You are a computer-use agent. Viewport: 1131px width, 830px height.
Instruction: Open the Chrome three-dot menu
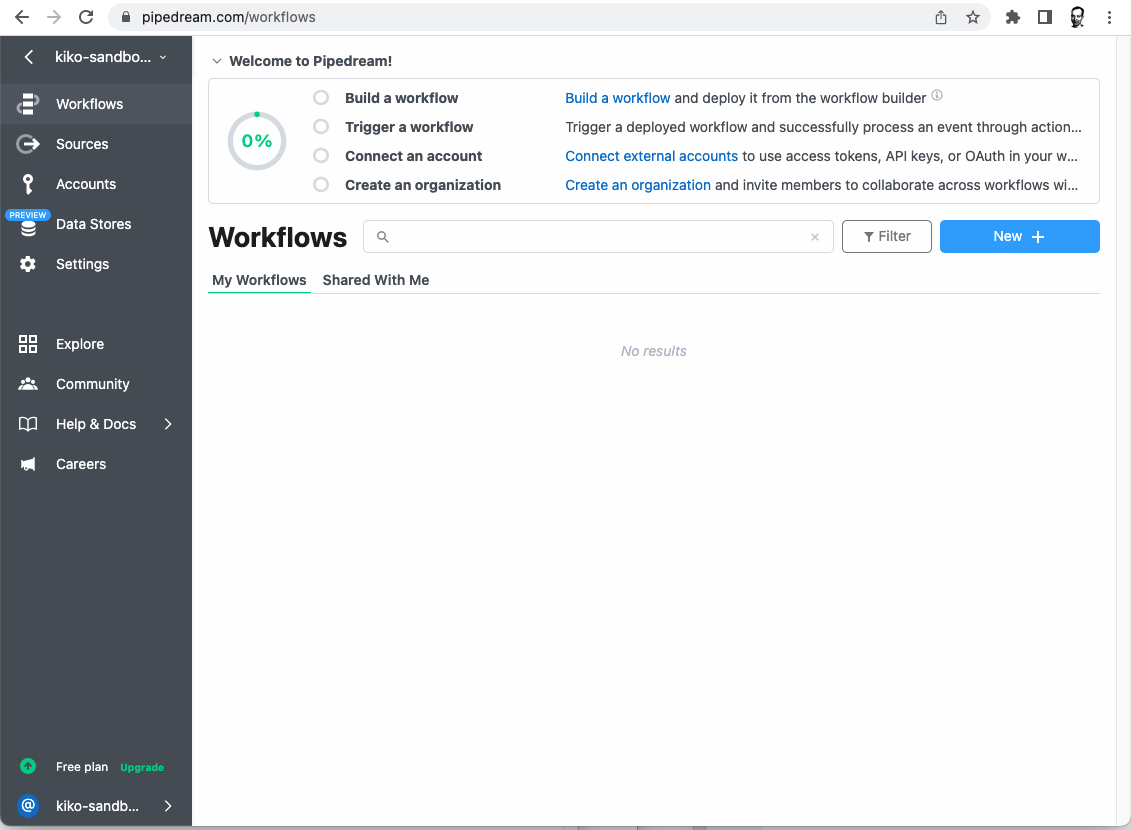pos(1109,17)
